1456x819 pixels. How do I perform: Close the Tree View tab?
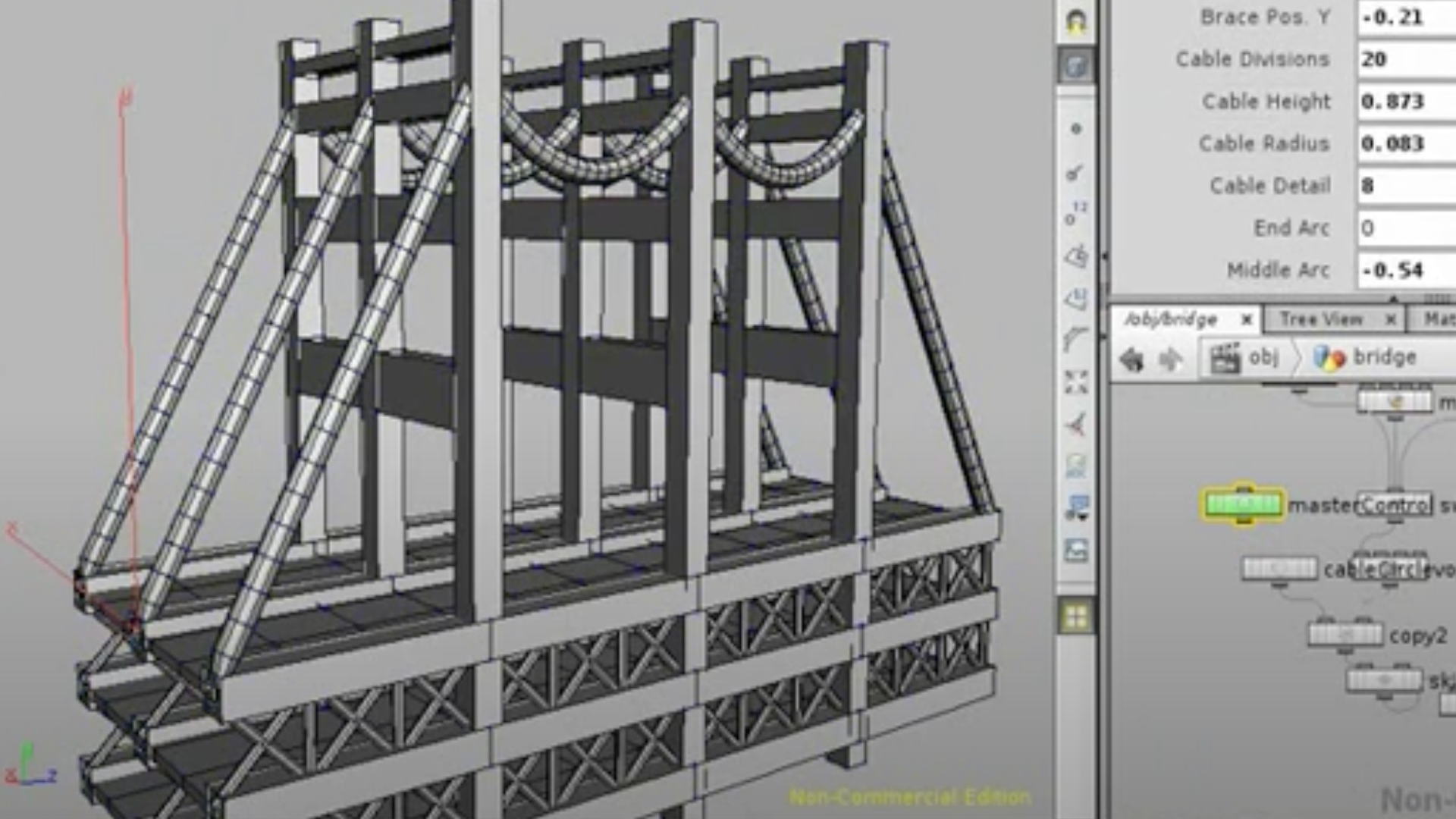[1391, 319]
